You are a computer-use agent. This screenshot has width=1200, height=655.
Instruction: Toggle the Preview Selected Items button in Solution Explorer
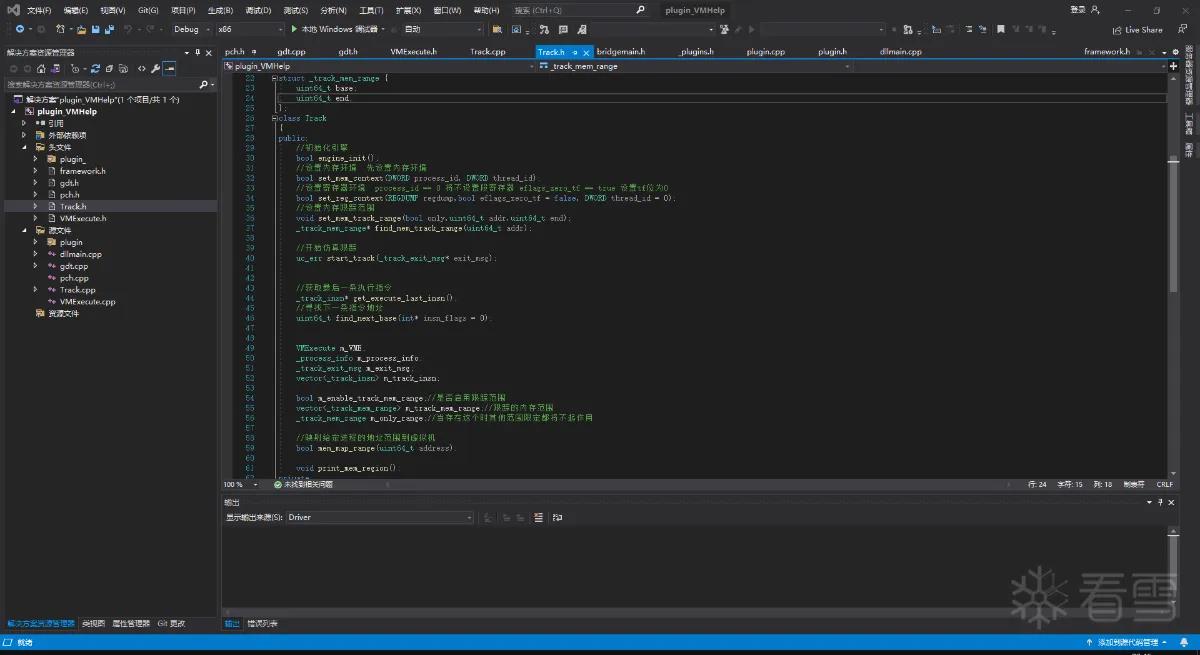coord(170,69)
